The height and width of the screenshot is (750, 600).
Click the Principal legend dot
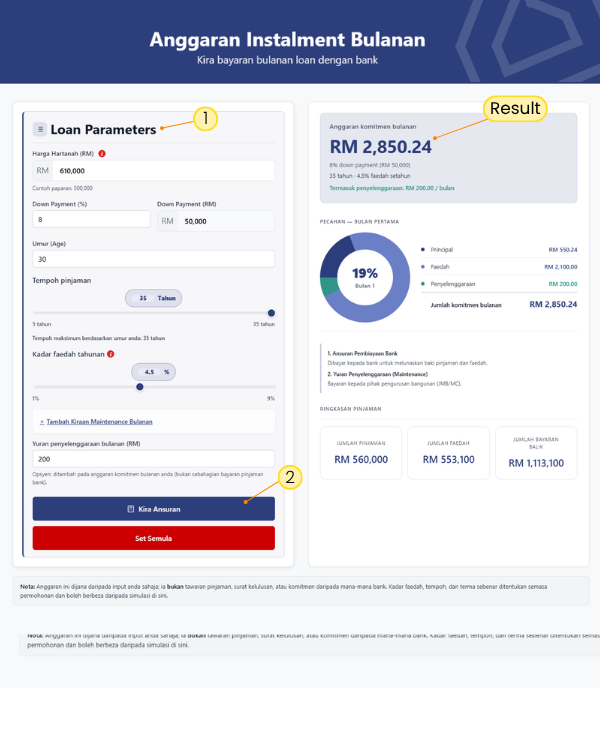(x=423, y=249)
